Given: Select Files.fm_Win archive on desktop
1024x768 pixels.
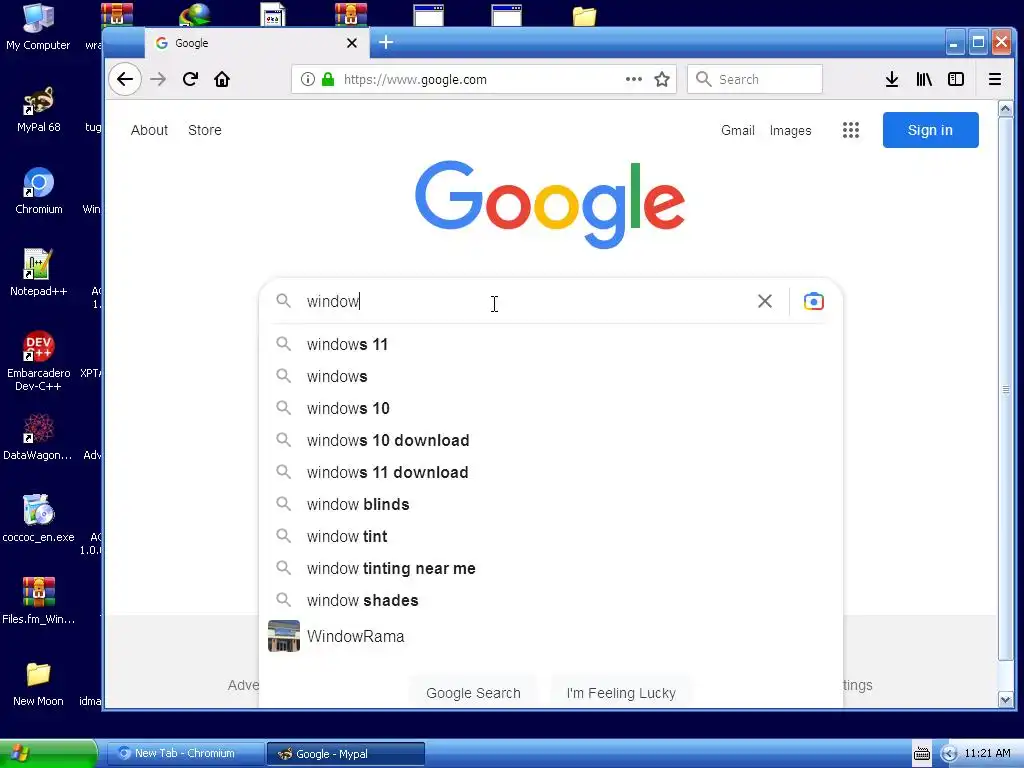Looking at the screenshot, I should click(x=38, y=601).
